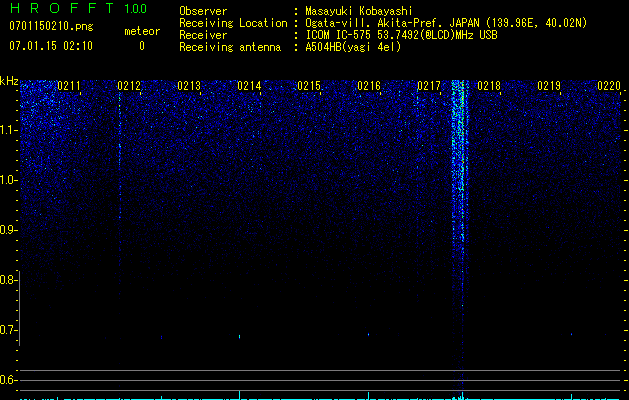Click the 0216 time marker
This screenshot has width=629, height=400.
(369, 86)
